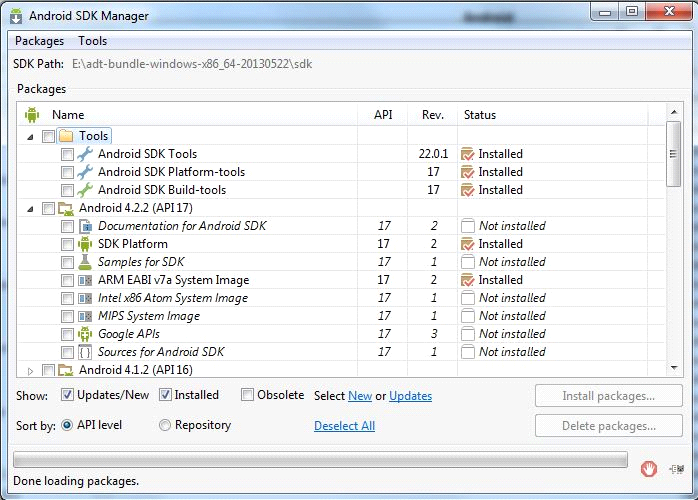Image resolution: width=698 pixels, height=500 pixels.
Task: Click the Android 4.1.2 (API 16) folder icon
Action: (66, 370)
